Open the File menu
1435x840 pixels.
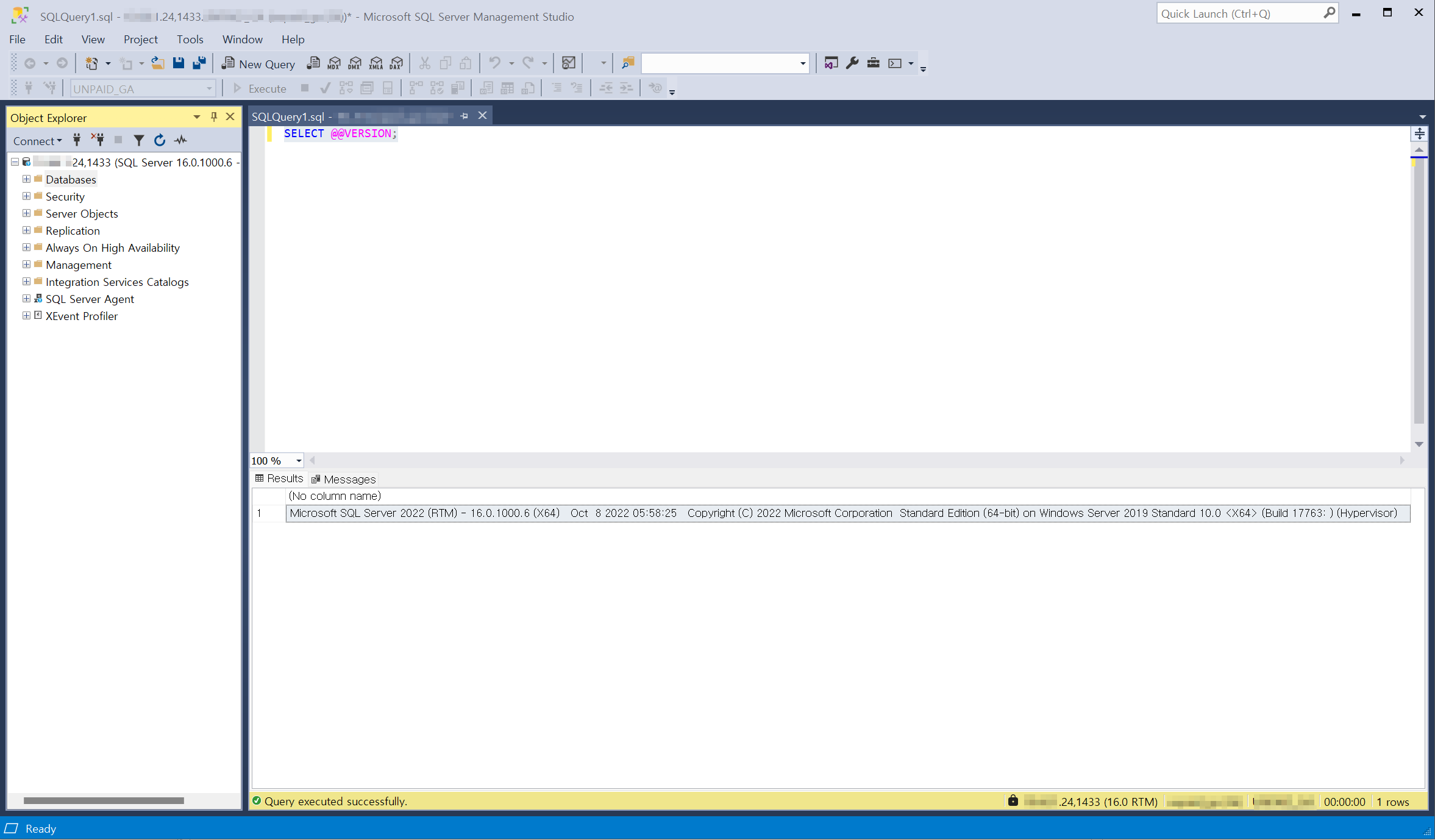pos(17,40)
